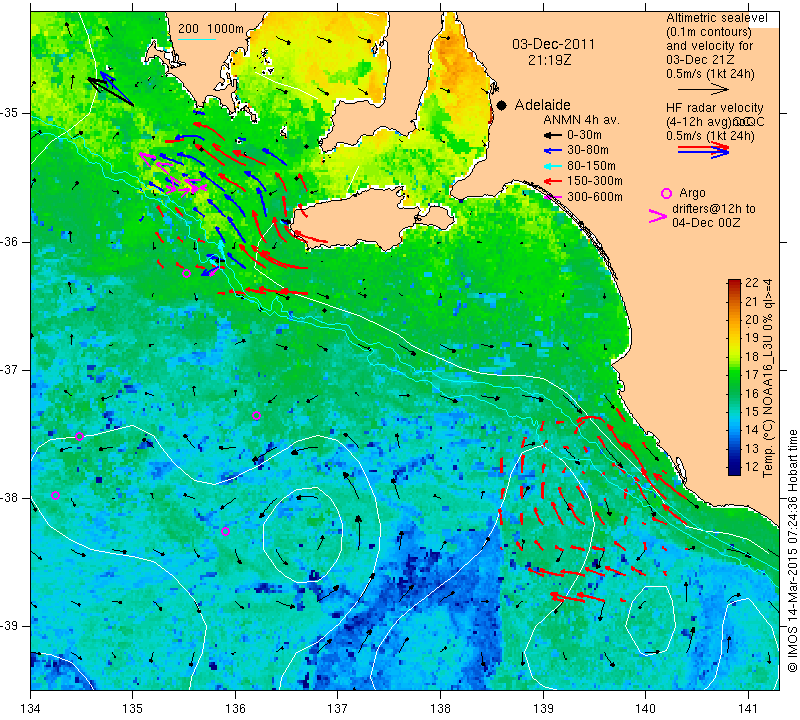Click the Argo float marker near 135.9E 38.3S
The image size is (800, 720).
click(226, 531)
